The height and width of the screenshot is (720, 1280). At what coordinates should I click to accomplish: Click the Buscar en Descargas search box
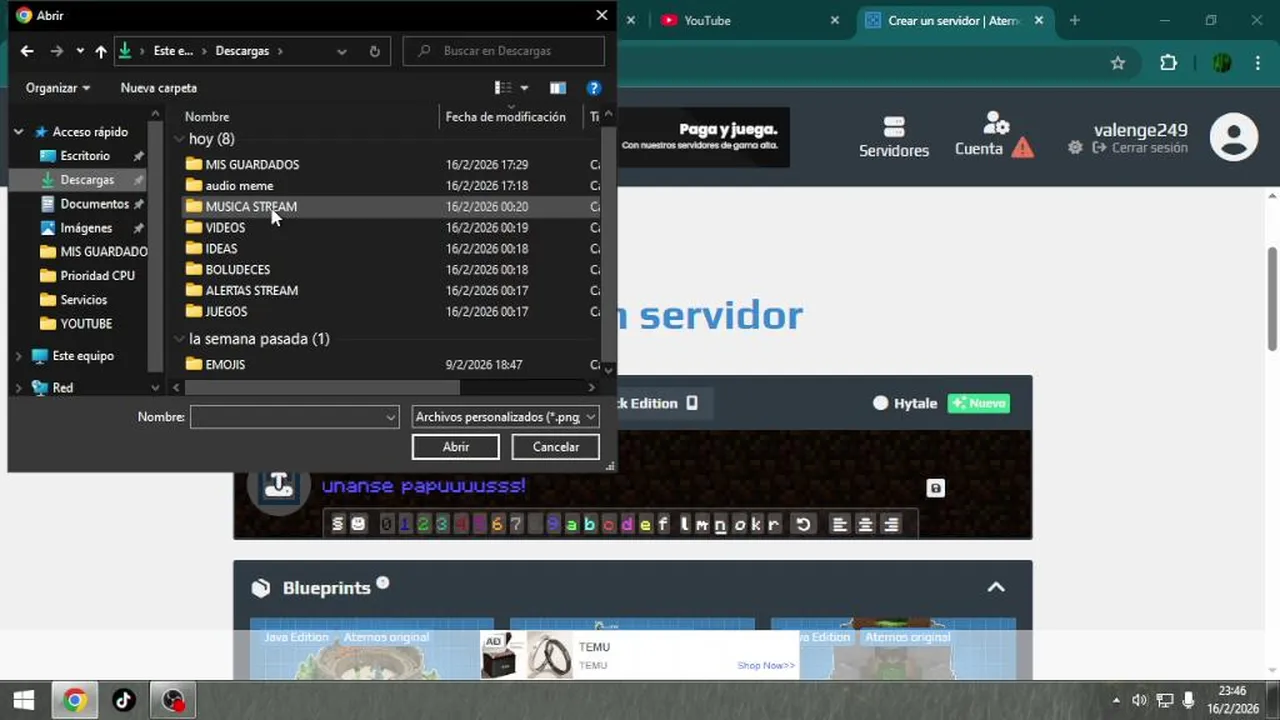pos(504,51)
